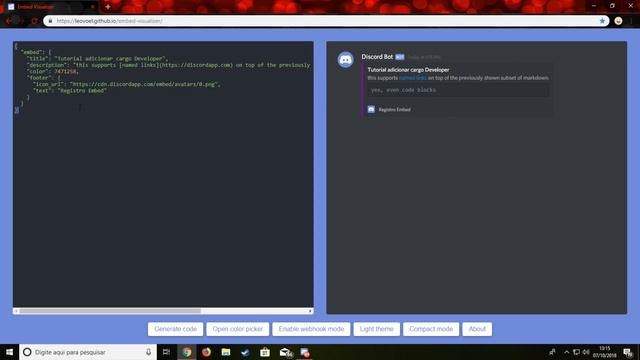Click the taskbar search microphone icon
The height and width of the screenshot is (360, 640).
tap(148, 352)
